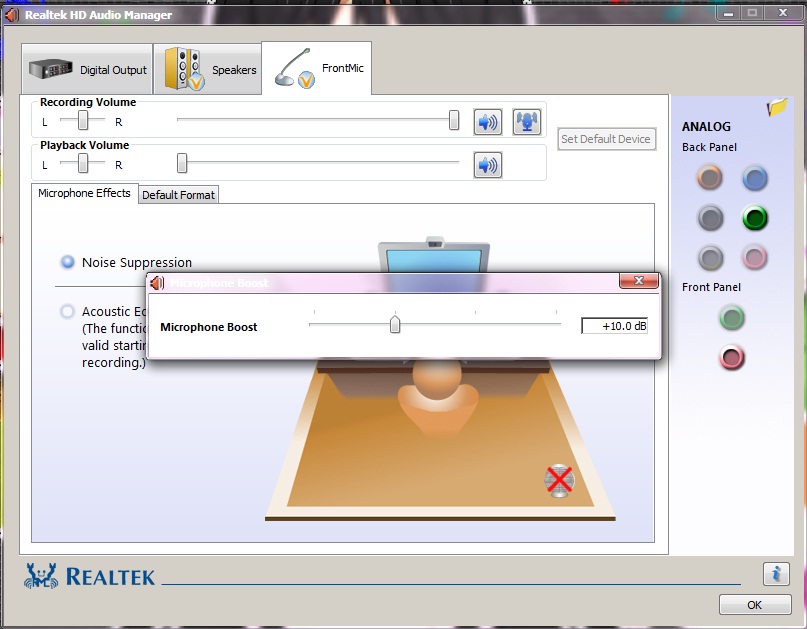Viewport: 807px width, 629px height.
Task: Click the pink back panel jack
Action: [755, 257]
